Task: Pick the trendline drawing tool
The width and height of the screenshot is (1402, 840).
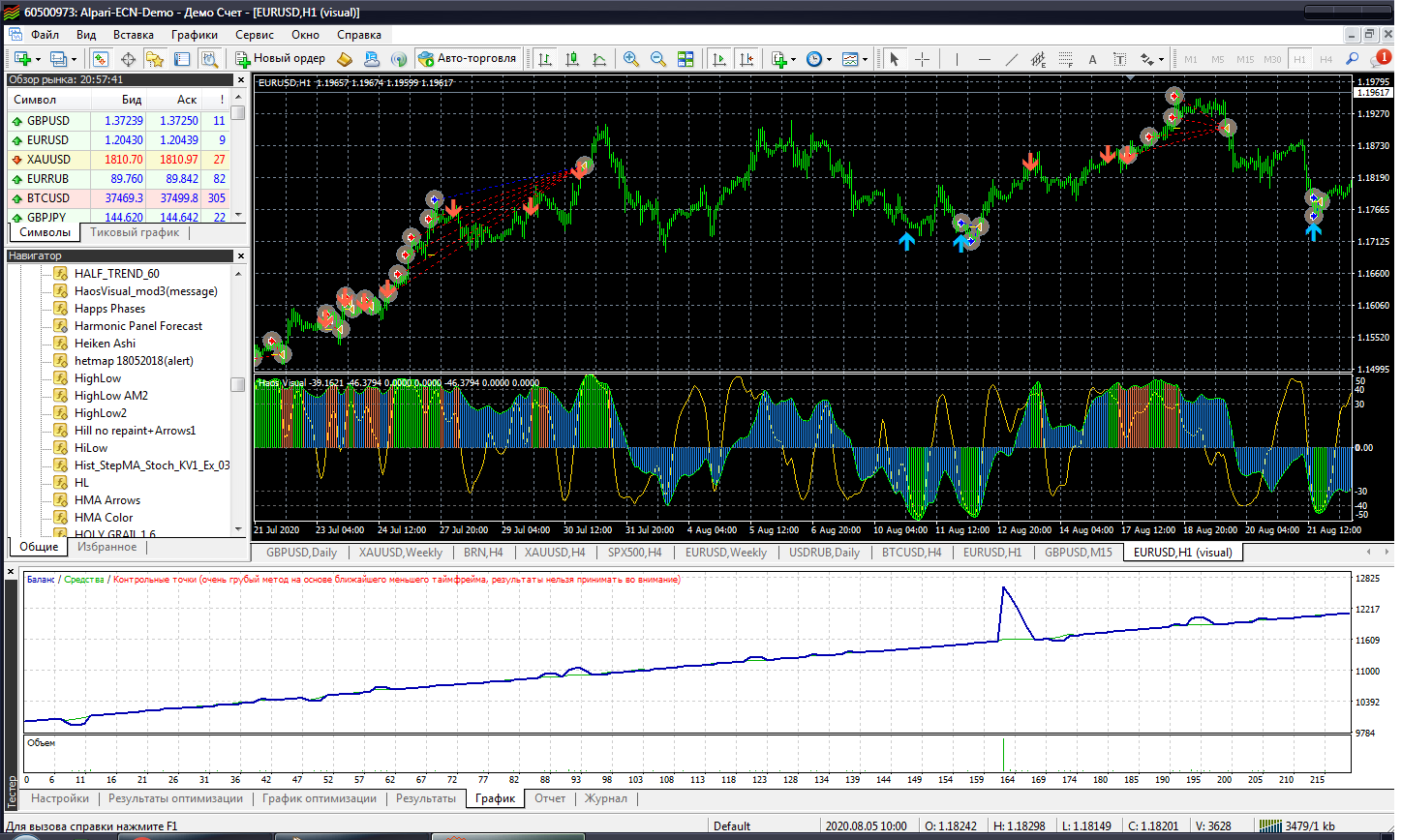Action: click(x=1012, y=59)
